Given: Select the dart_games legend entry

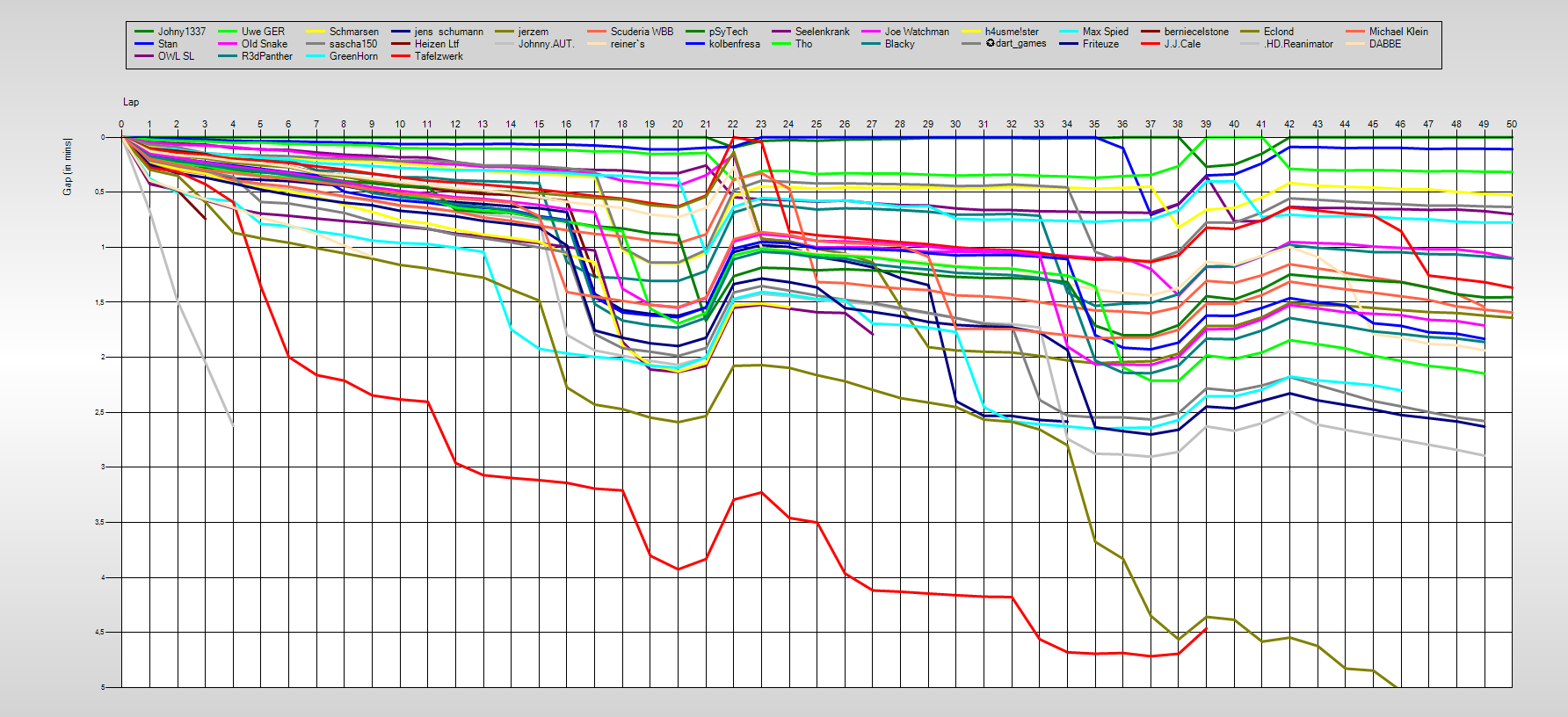Looking at the screenshot, I should [x=1016, y=44].
